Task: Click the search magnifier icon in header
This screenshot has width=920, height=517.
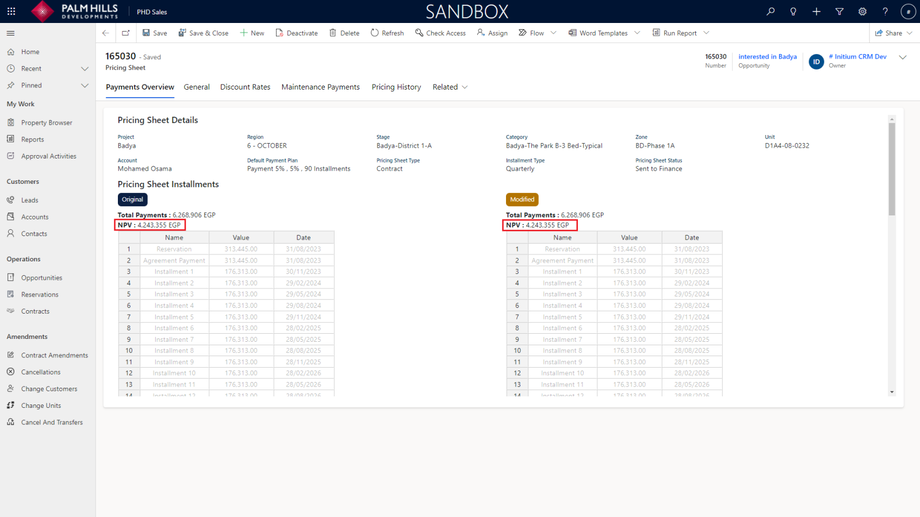Action: click(770, 11)
